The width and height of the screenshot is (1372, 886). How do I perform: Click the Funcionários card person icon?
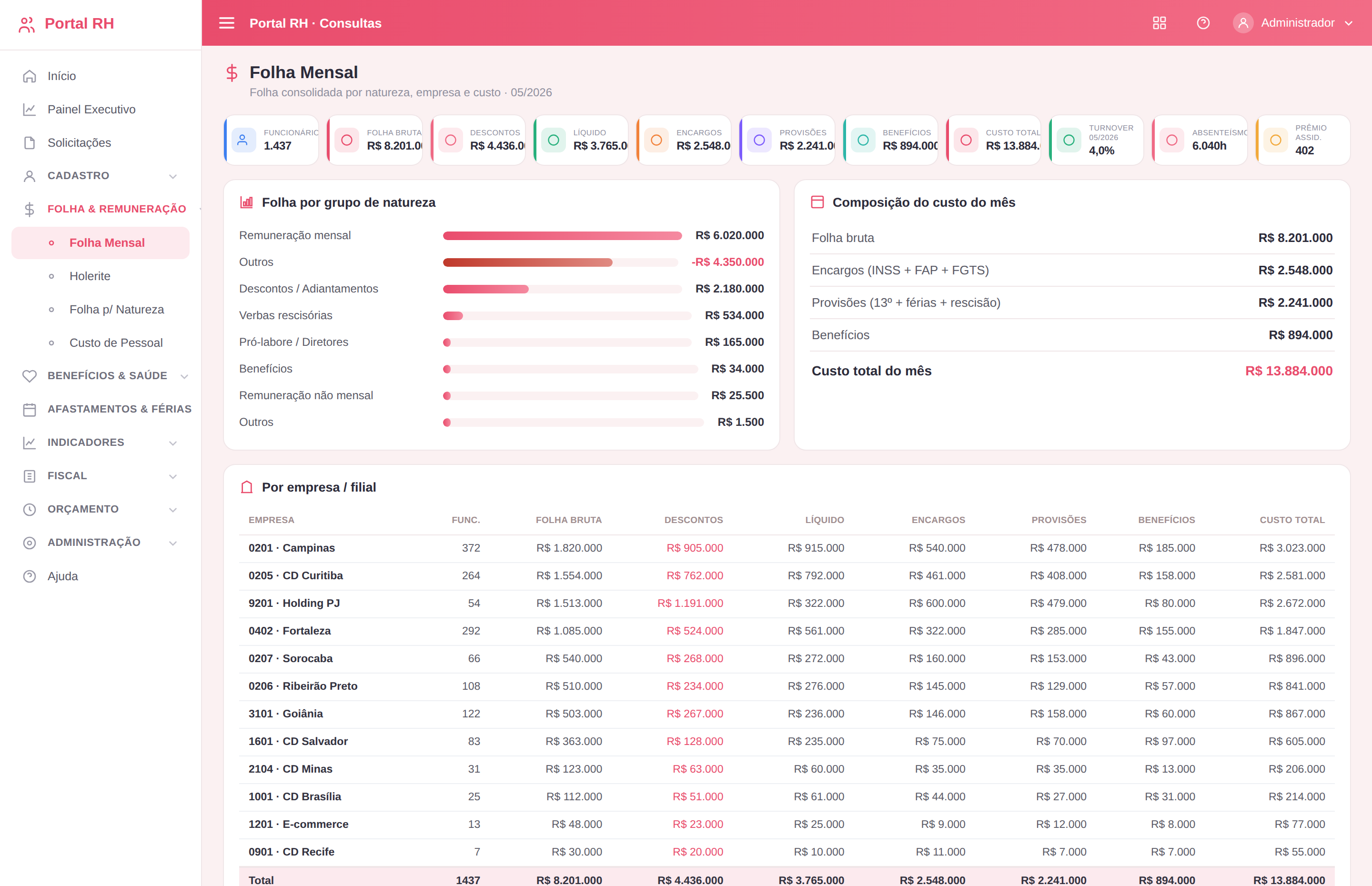[x=243, y=141]
